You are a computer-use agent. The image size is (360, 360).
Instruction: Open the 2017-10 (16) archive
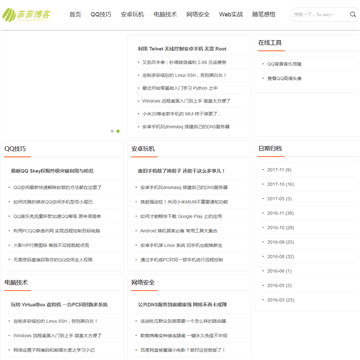click(x=281, y=184)
